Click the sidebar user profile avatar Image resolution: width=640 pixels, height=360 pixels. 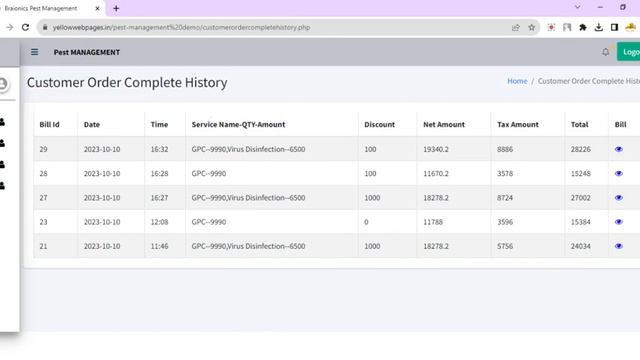tap(3, 84)
